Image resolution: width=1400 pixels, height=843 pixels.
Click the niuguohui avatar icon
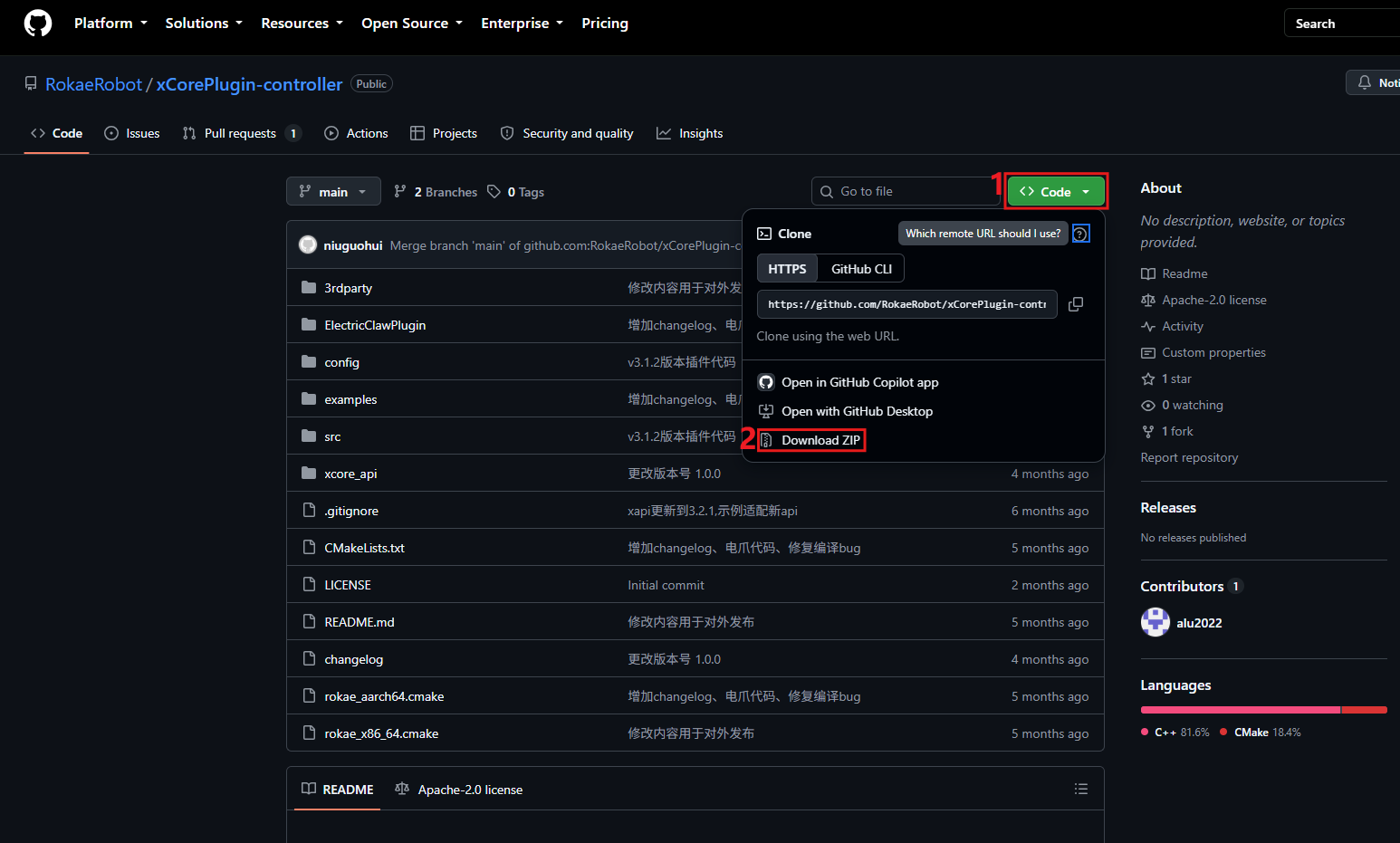pyautogui.click(x=308, y=244)
